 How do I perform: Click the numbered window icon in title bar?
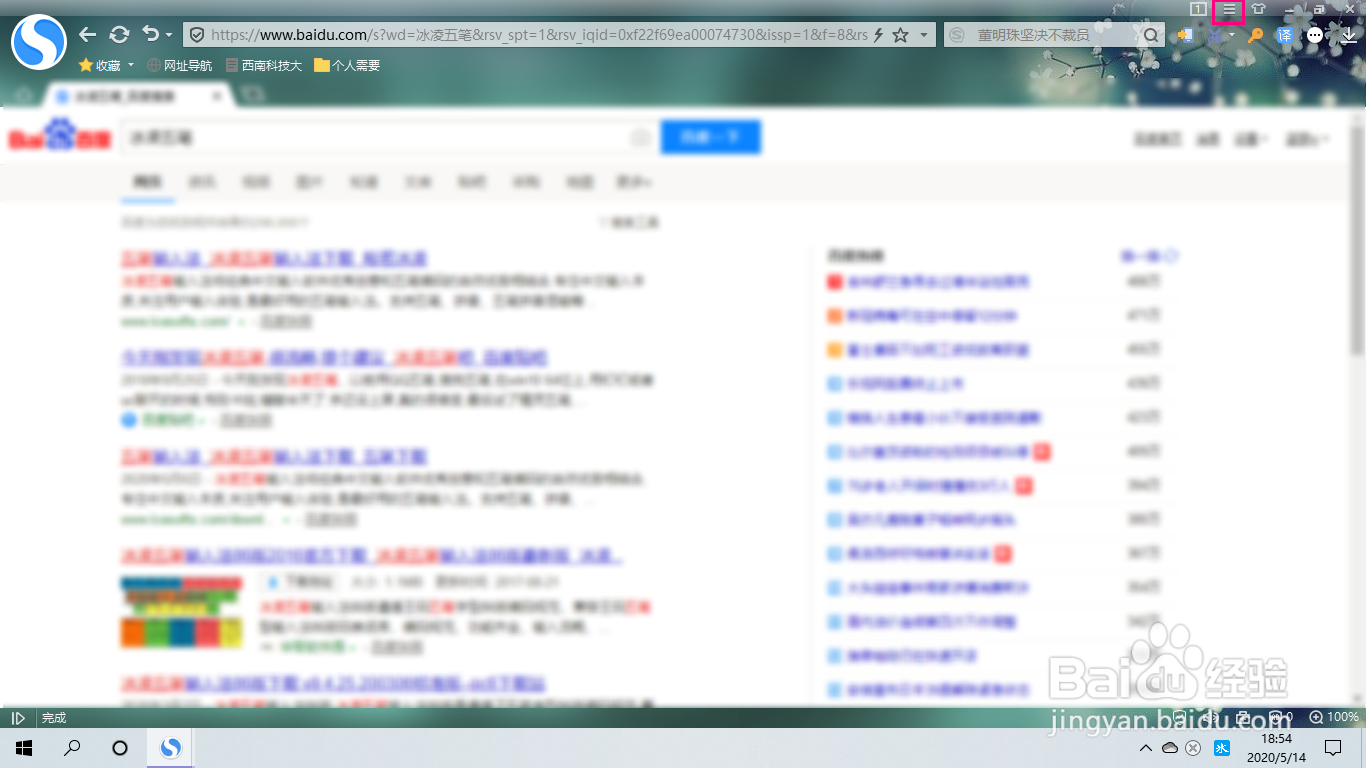pyautogui.click(x=1198, y=9)
